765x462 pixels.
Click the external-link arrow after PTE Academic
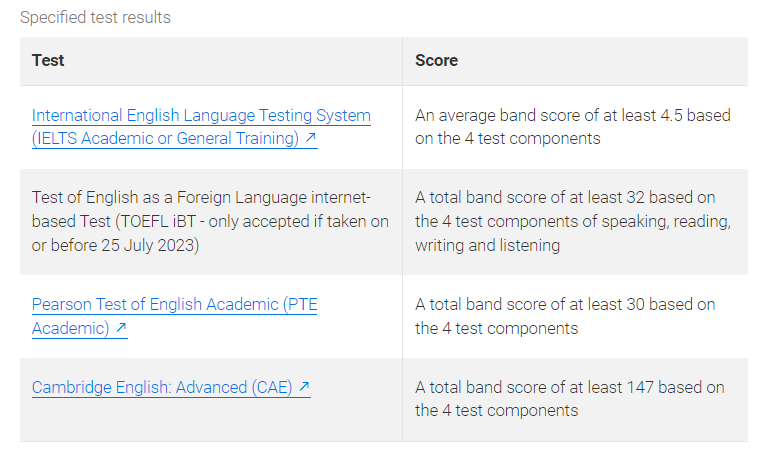pos(121,328)
